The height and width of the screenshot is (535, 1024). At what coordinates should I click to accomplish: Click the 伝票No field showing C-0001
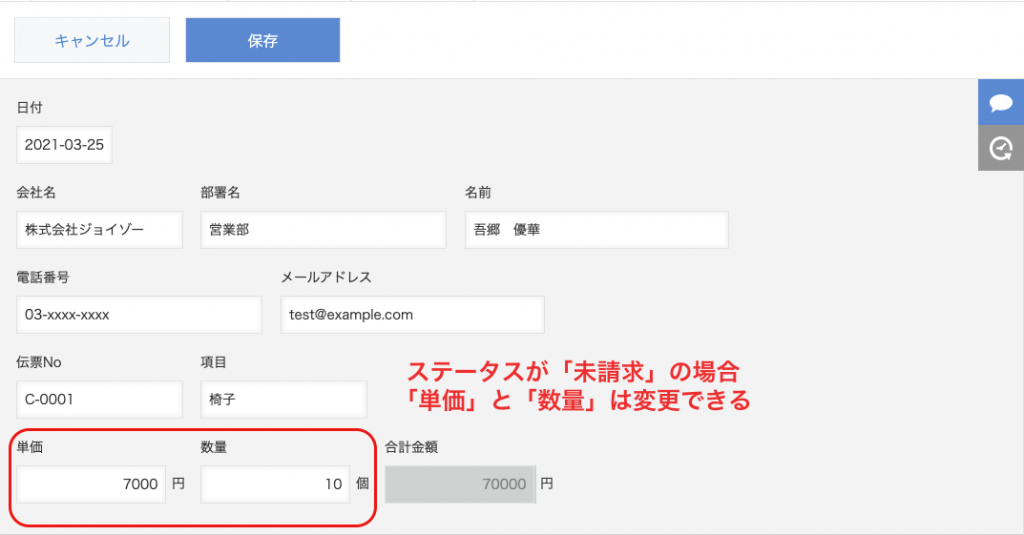(x=99, y=400)
